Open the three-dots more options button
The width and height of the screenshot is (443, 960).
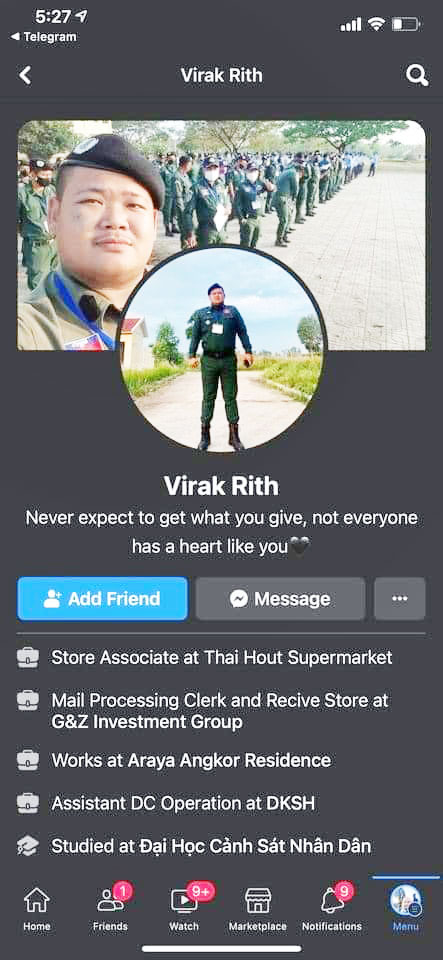(400, 598)
